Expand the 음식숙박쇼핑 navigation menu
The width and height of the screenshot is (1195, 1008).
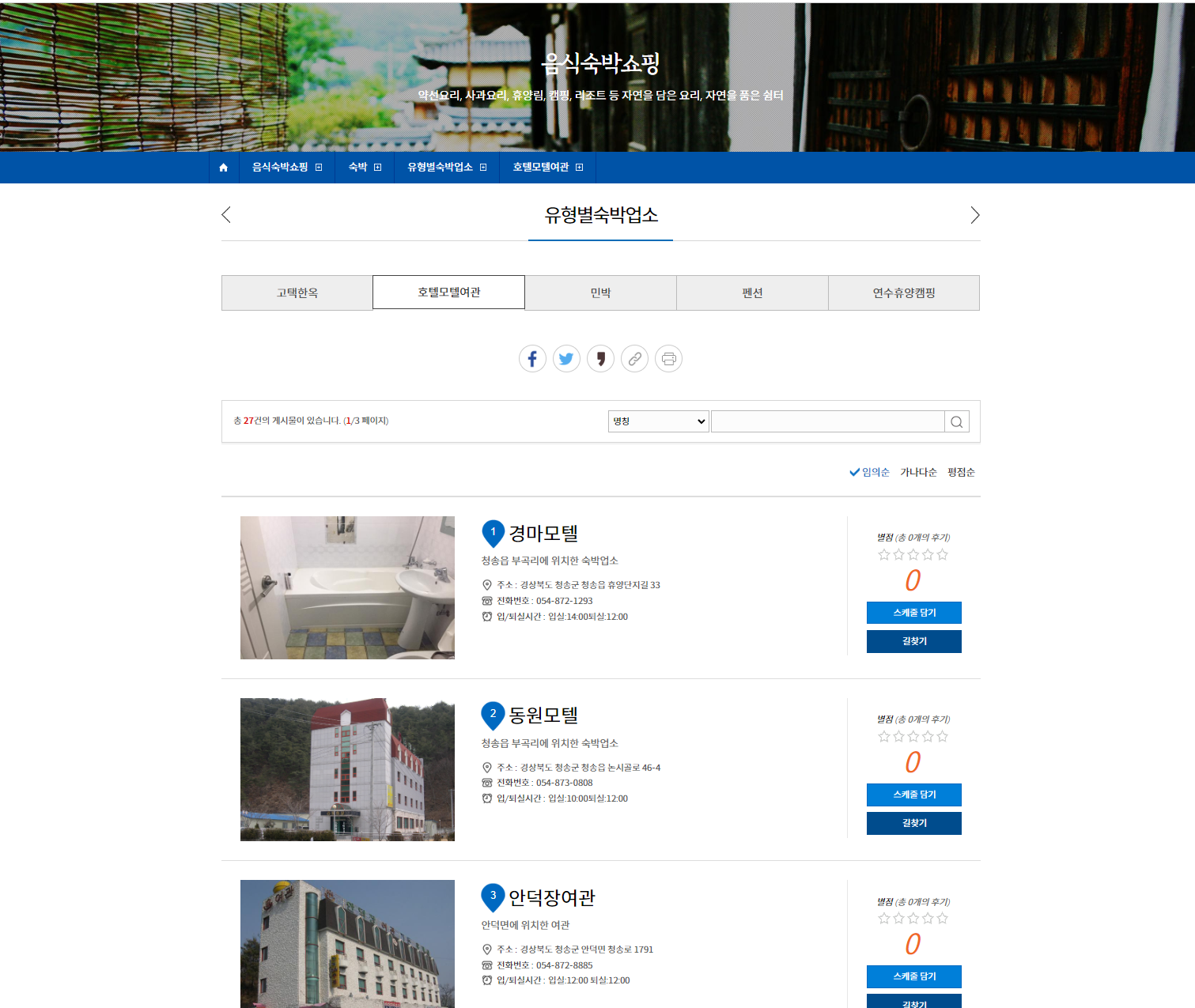click(286, 168)
